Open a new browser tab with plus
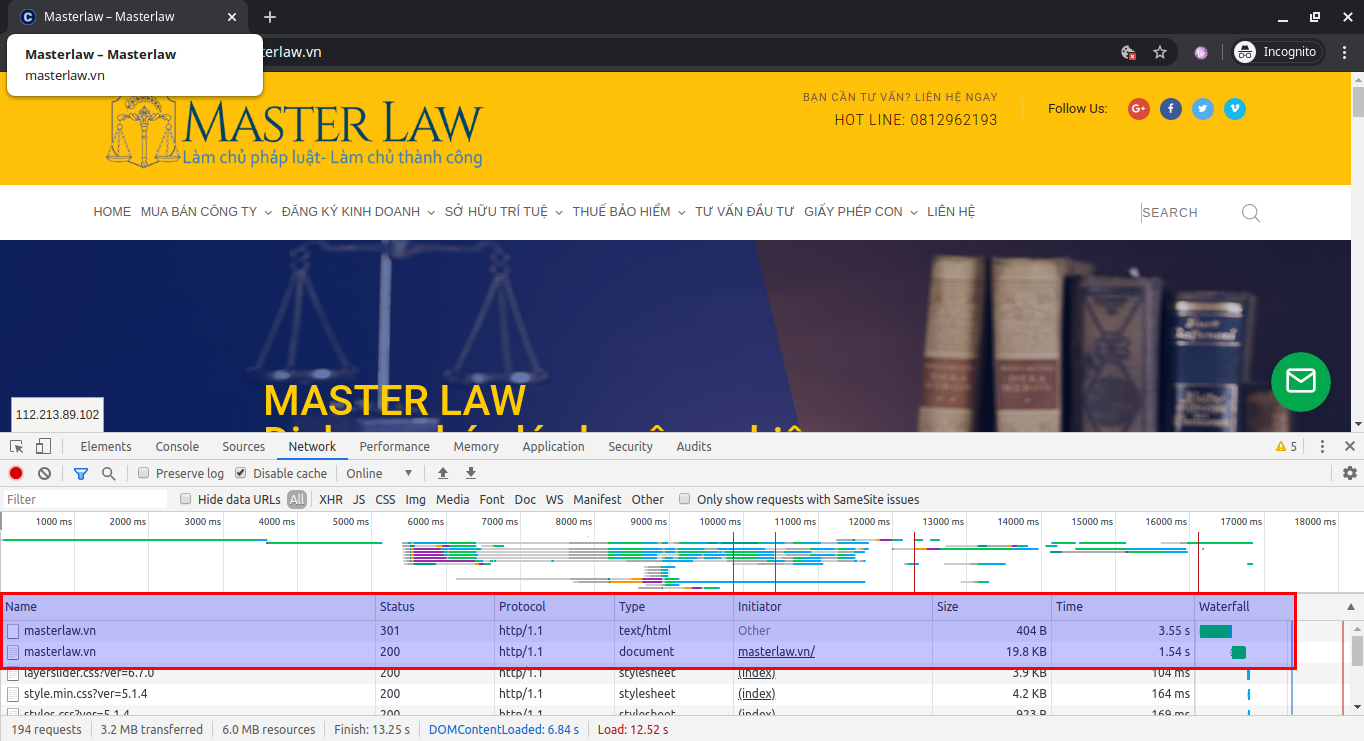This screenshot has height=741, width=1364. pos(270,17)
